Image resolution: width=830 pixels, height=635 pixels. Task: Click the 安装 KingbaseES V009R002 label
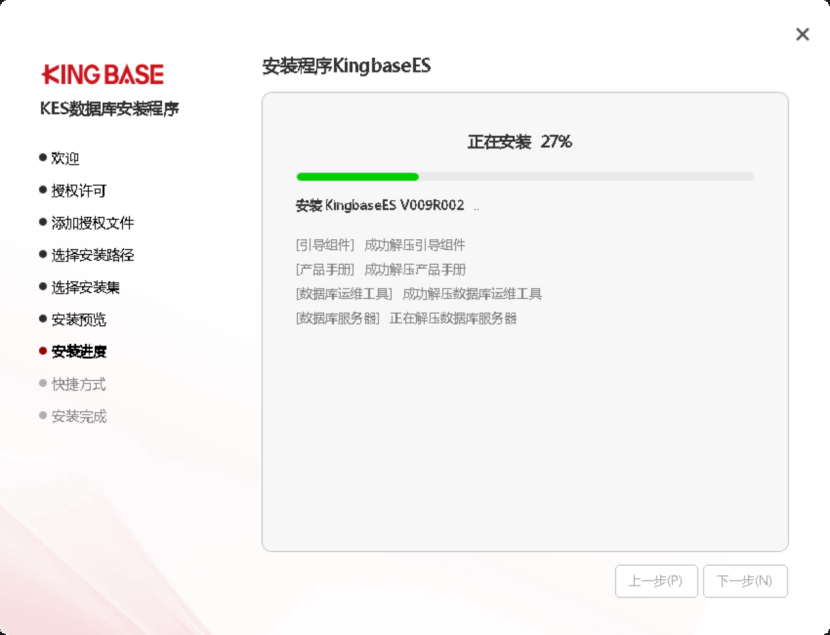(x=380, y=205)
